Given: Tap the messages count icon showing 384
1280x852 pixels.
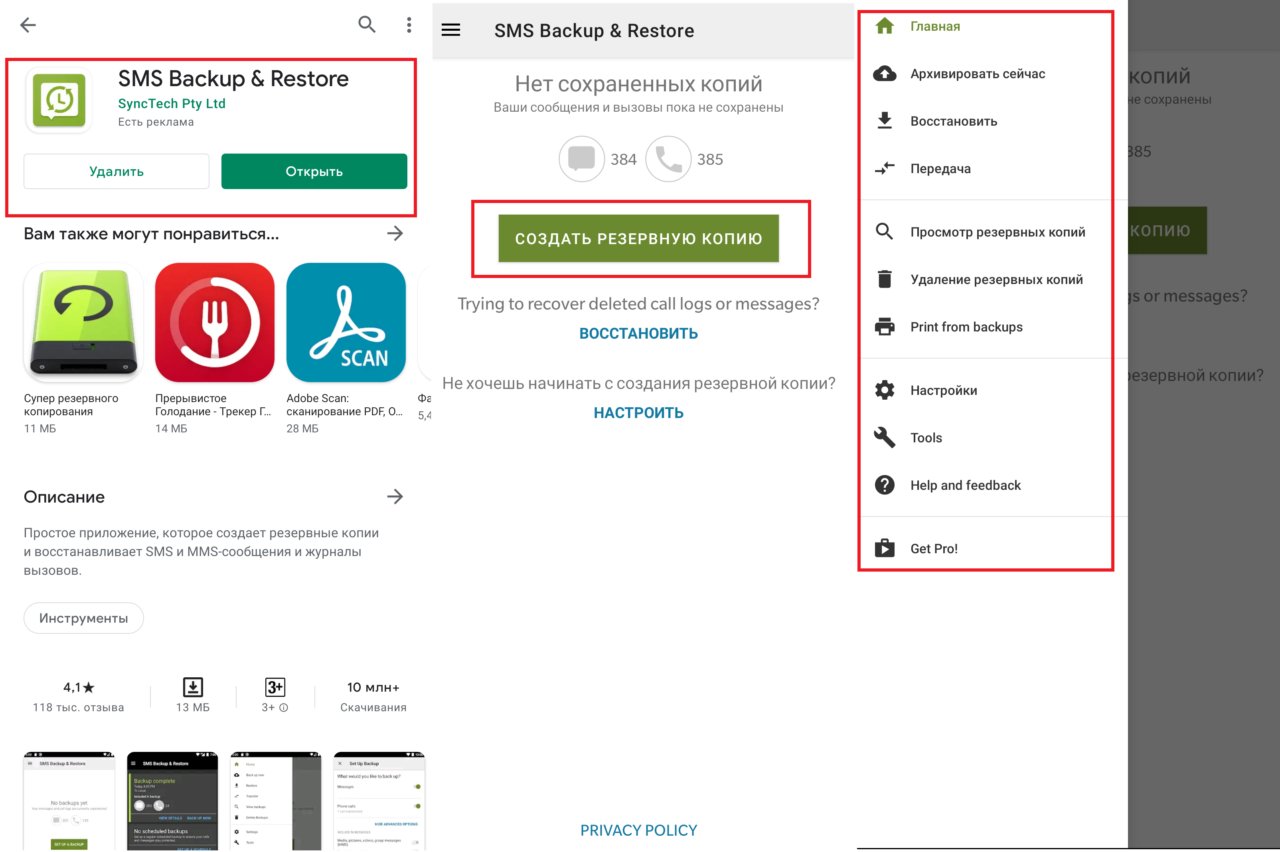Looking at the screenshot, I should [582, 159].
